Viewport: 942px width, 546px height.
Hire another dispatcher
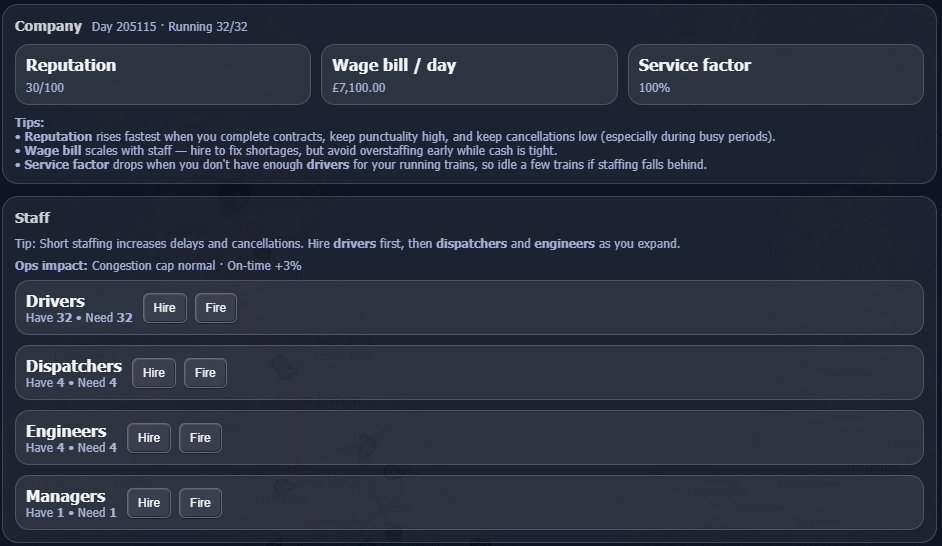154,373
